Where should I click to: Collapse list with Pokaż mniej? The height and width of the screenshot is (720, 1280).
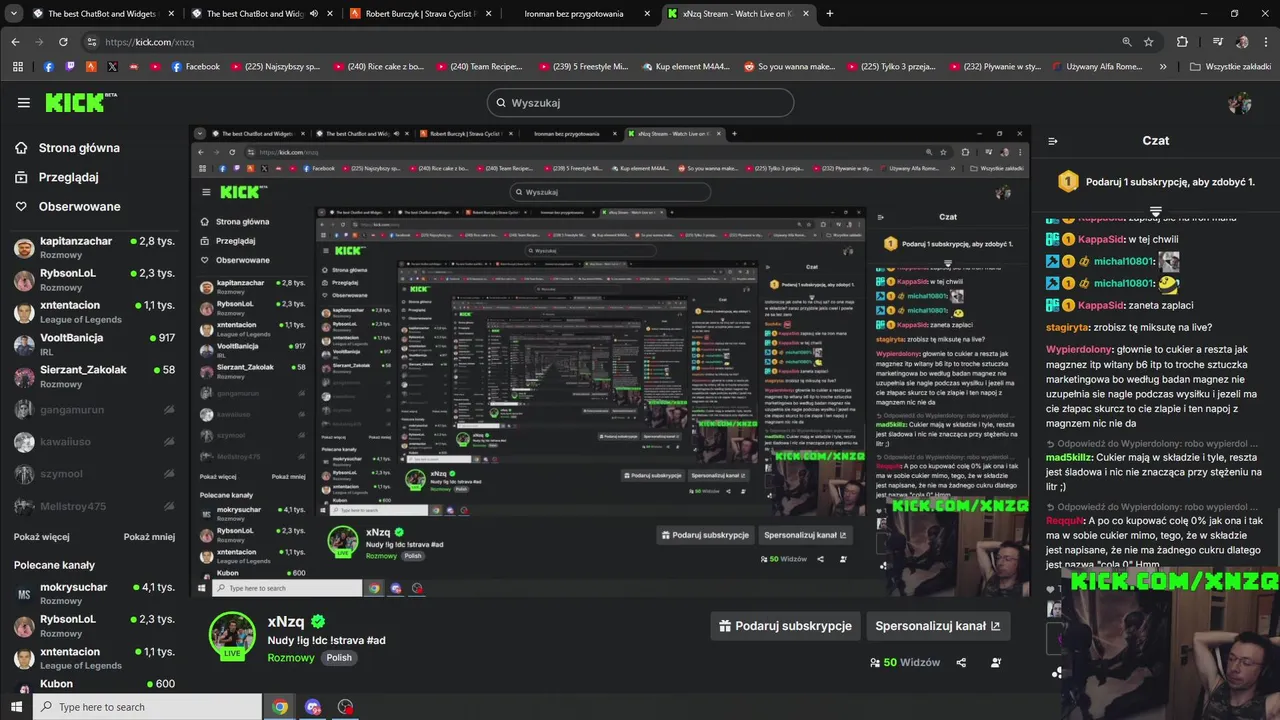[x=149, y=537]
